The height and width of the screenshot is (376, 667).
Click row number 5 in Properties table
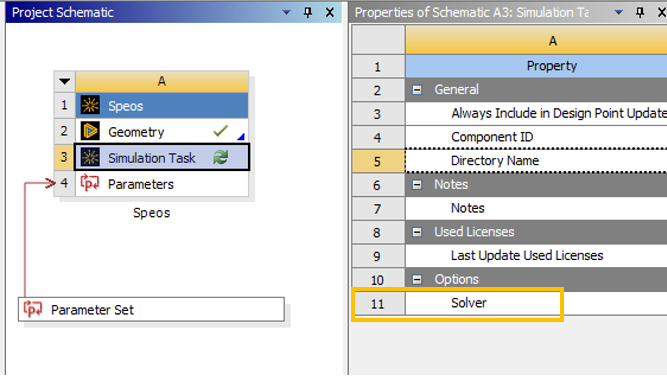[378, 161]
